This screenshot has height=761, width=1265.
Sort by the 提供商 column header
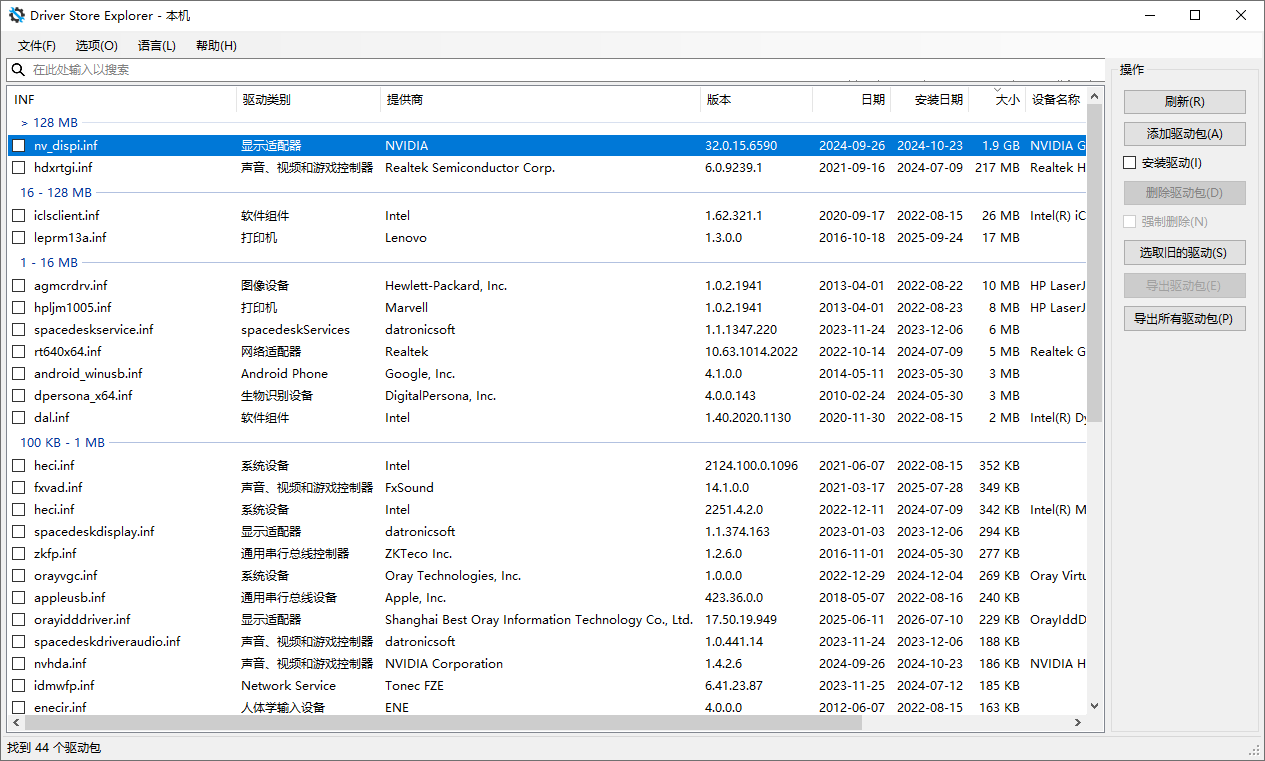coord(540,100)
